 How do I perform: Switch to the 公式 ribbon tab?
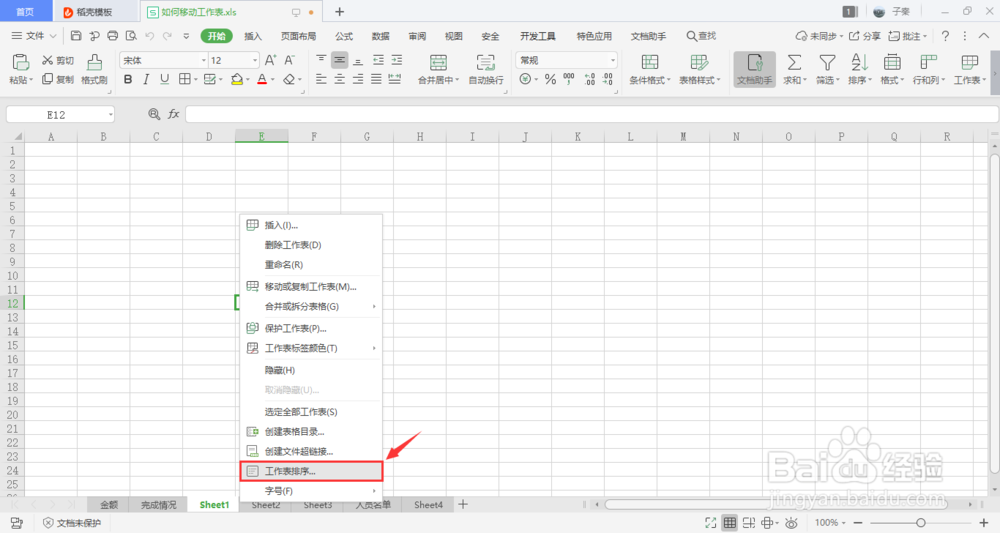(344, 36)
